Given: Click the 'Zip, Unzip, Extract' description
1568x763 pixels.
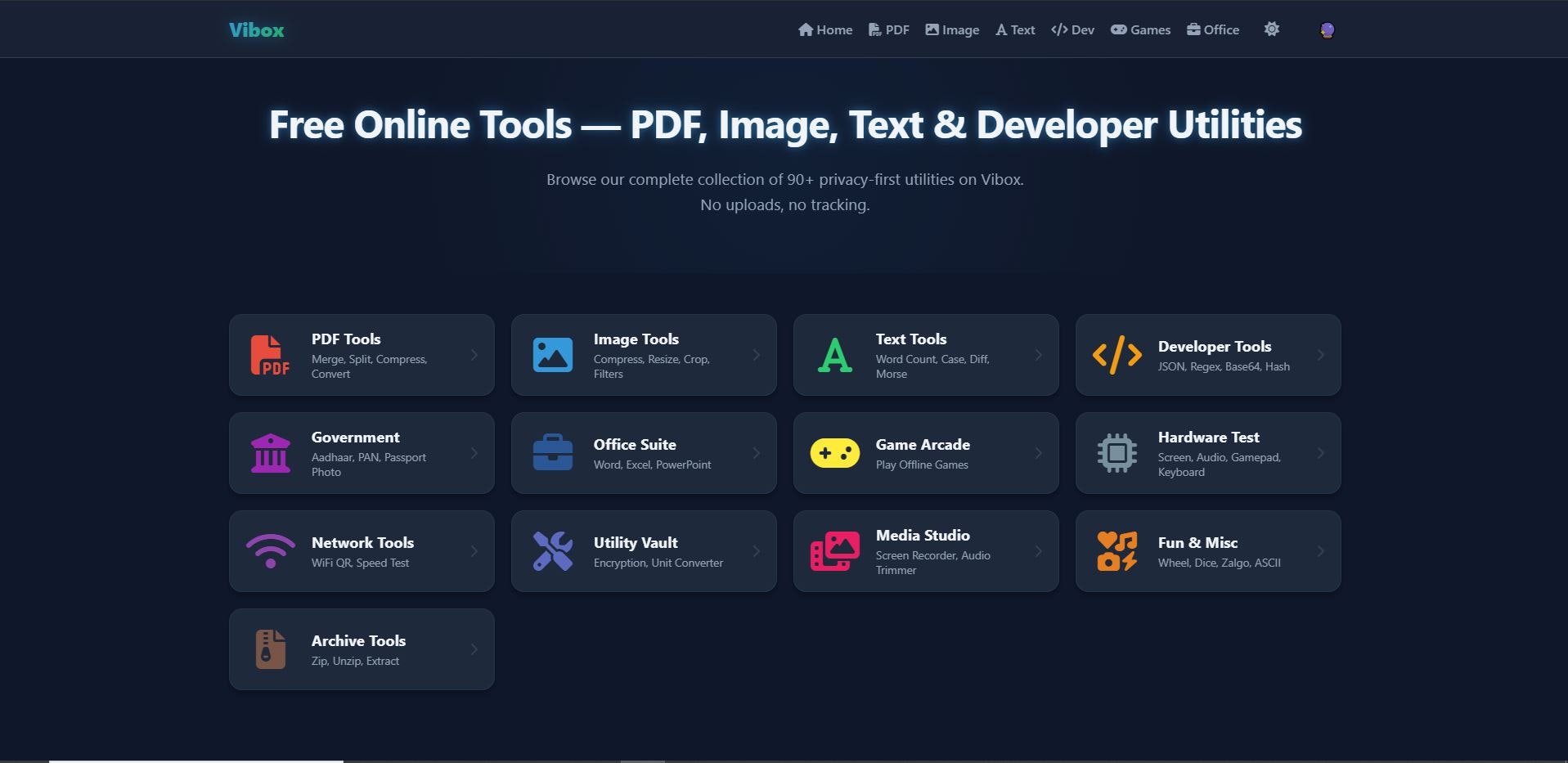Looking at the screenshot, I should [x=355, y=661].
